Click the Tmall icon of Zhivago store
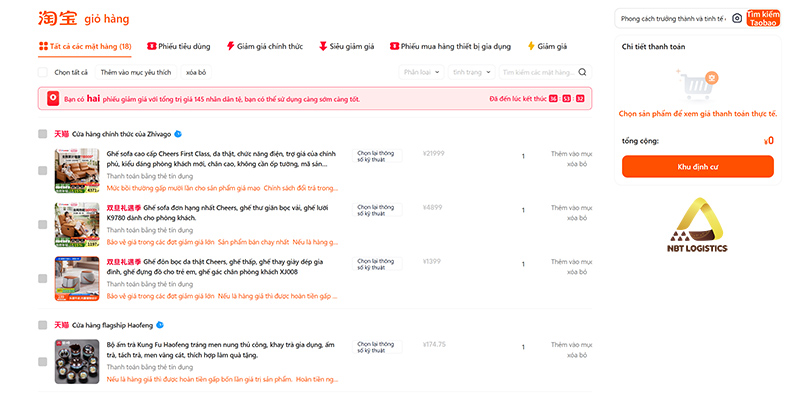This screenshot has height=401, width=800. 61,134
